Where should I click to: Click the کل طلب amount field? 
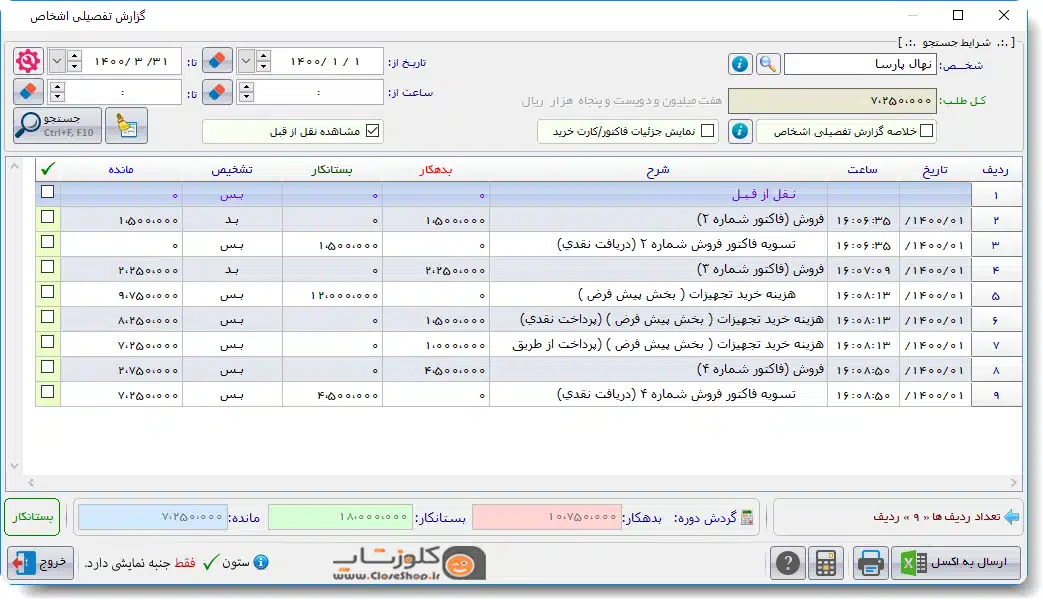pos(832,100)
